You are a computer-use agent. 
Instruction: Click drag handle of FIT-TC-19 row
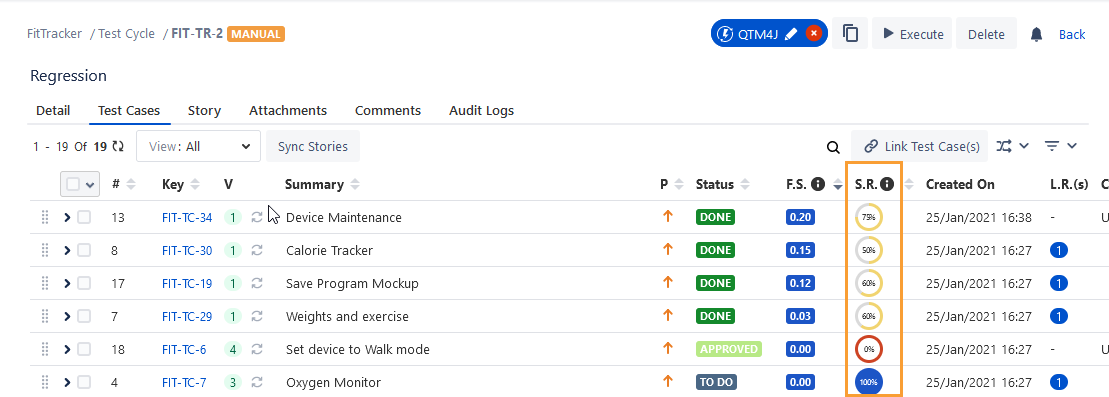(x=45, y=283)
